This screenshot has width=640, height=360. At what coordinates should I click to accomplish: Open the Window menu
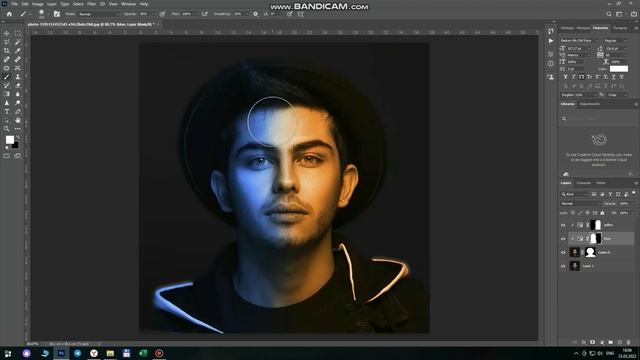click(x=128, y=4)
